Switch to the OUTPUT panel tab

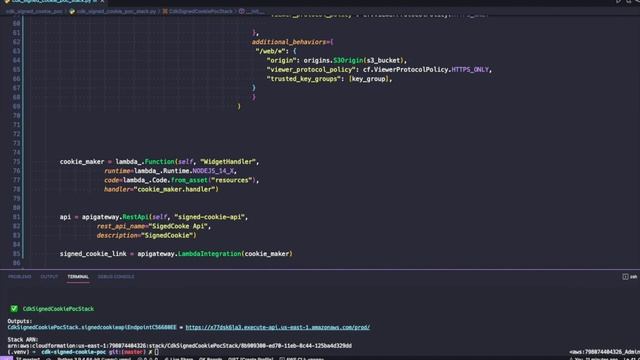pyautogui.click(x=49, y=277)
